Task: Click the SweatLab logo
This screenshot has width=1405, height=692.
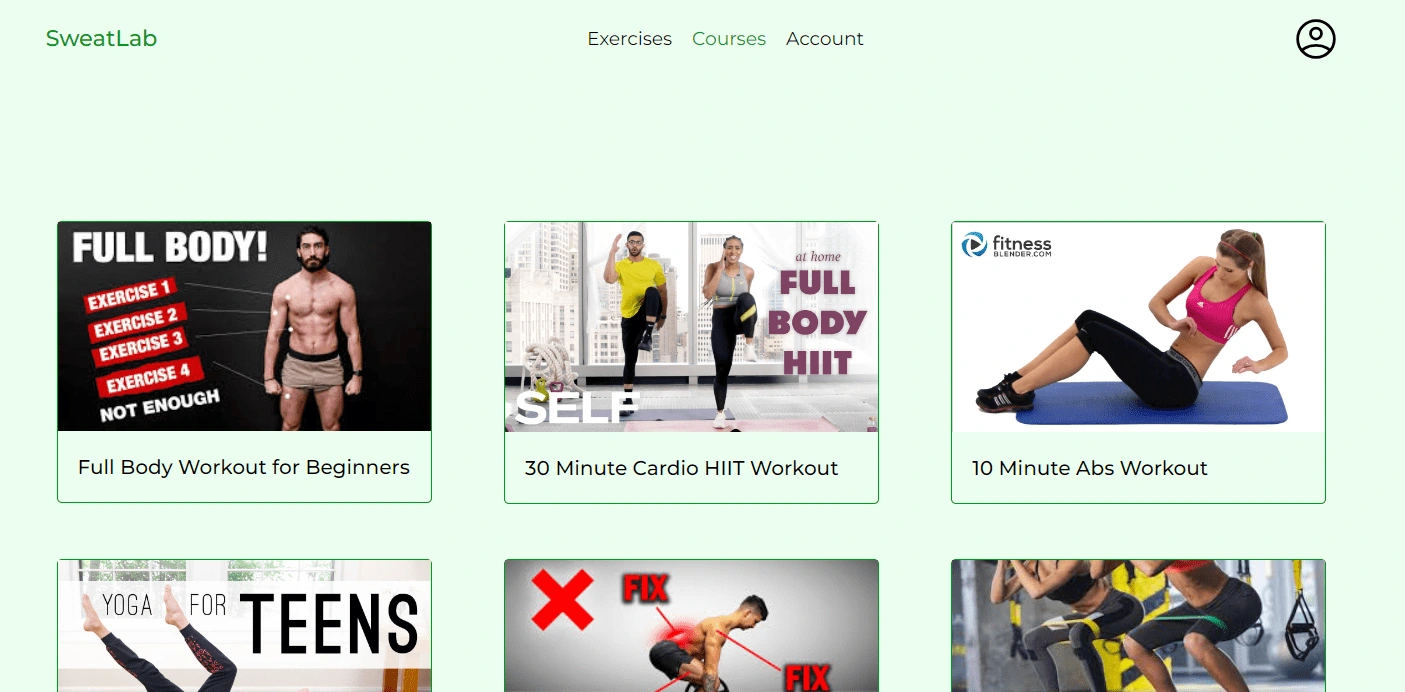Action: pyautogui.click(x=101, y=39)
